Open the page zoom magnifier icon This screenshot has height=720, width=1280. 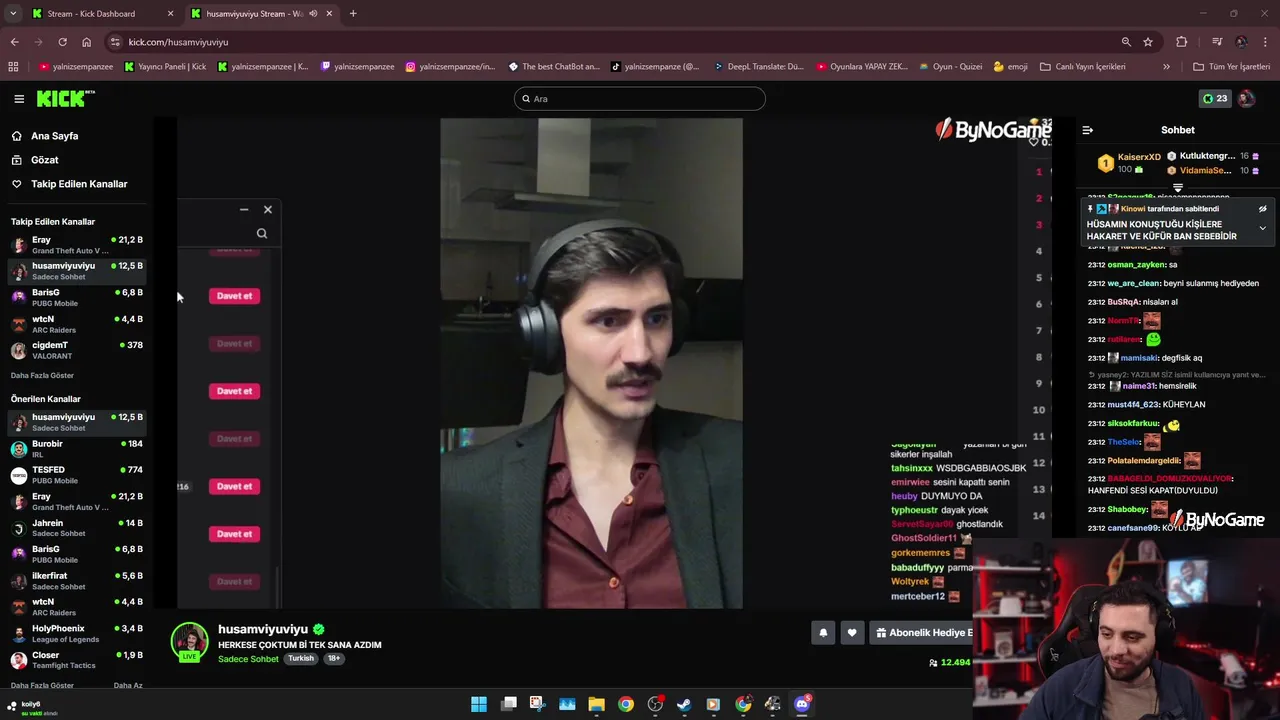click(x=1126, y=42)
